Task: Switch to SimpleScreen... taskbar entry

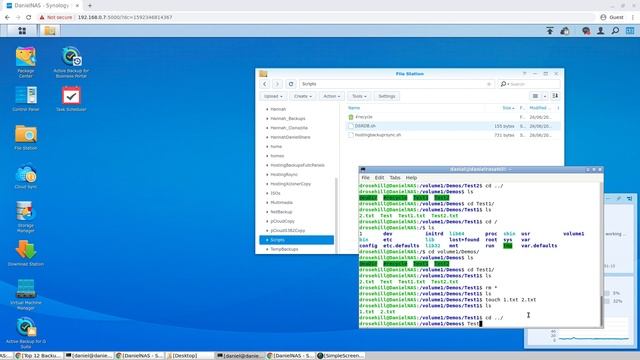Action: click(x=341, y=356)
